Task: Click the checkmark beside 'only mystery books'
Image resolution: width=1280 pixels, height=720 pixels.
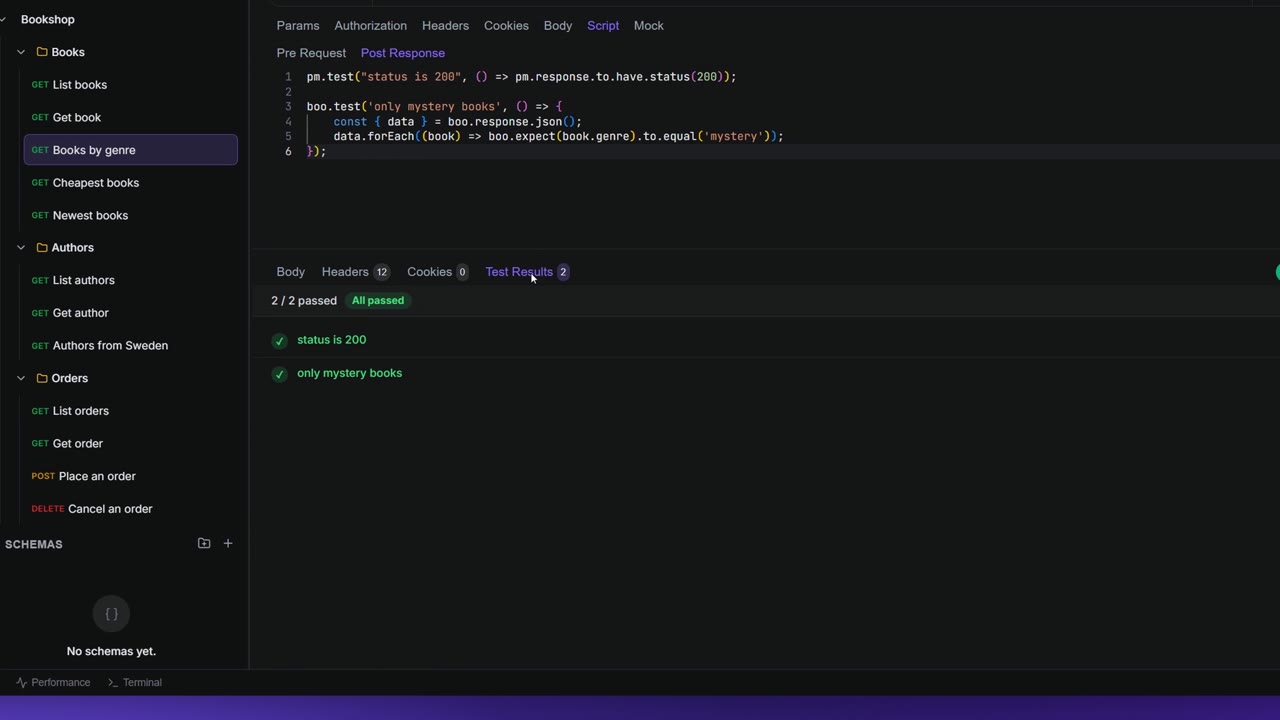Action: click(279, 374)
